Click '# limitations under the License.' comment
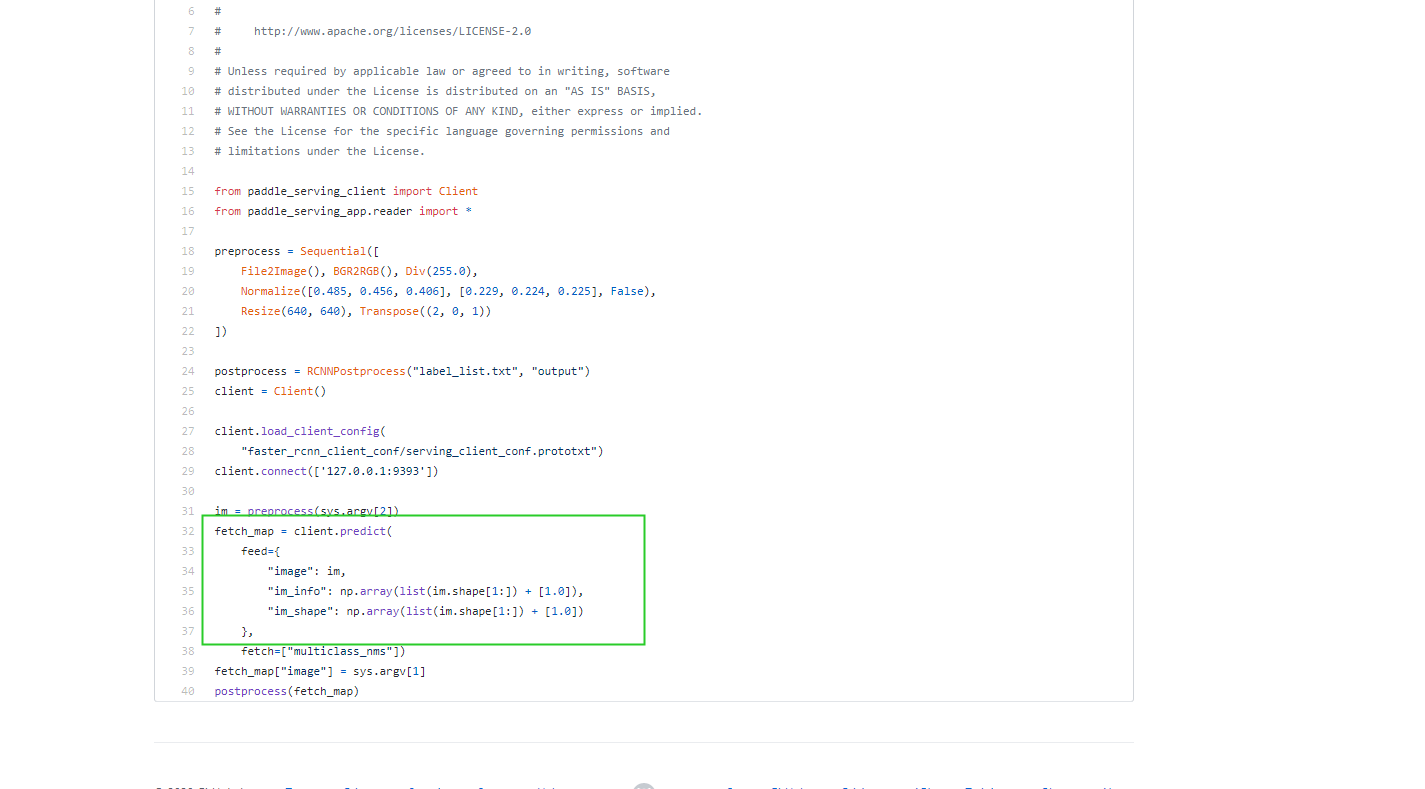This screenshot has height=789, width=1425. pos(320,151)
